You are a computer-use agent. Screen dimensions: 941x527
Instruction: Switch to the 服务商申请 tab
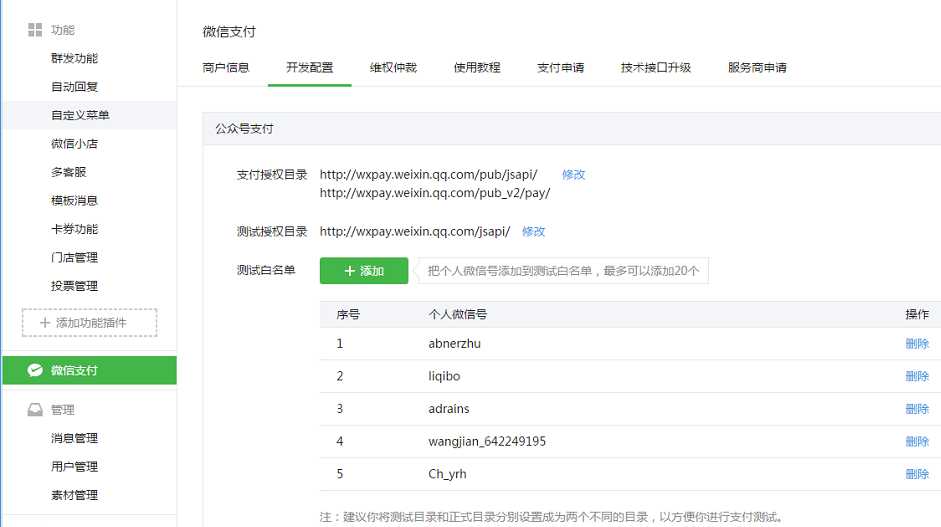point(757,67)
